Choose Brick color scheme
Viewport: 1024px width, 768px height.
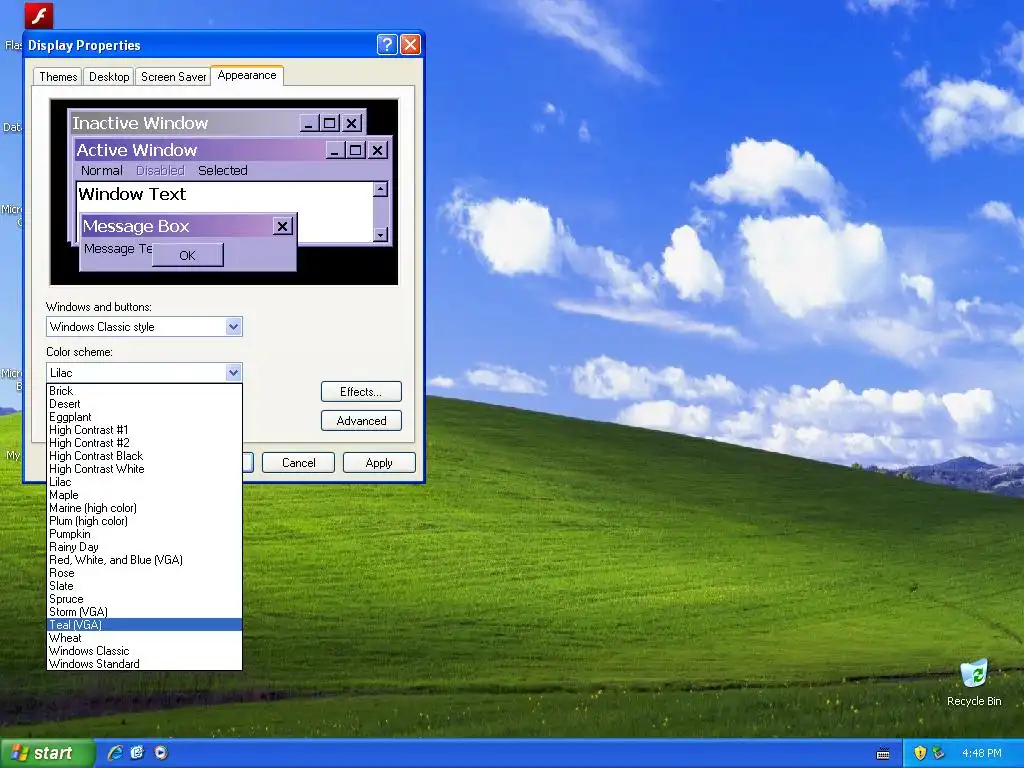click(x=144, y=391)
